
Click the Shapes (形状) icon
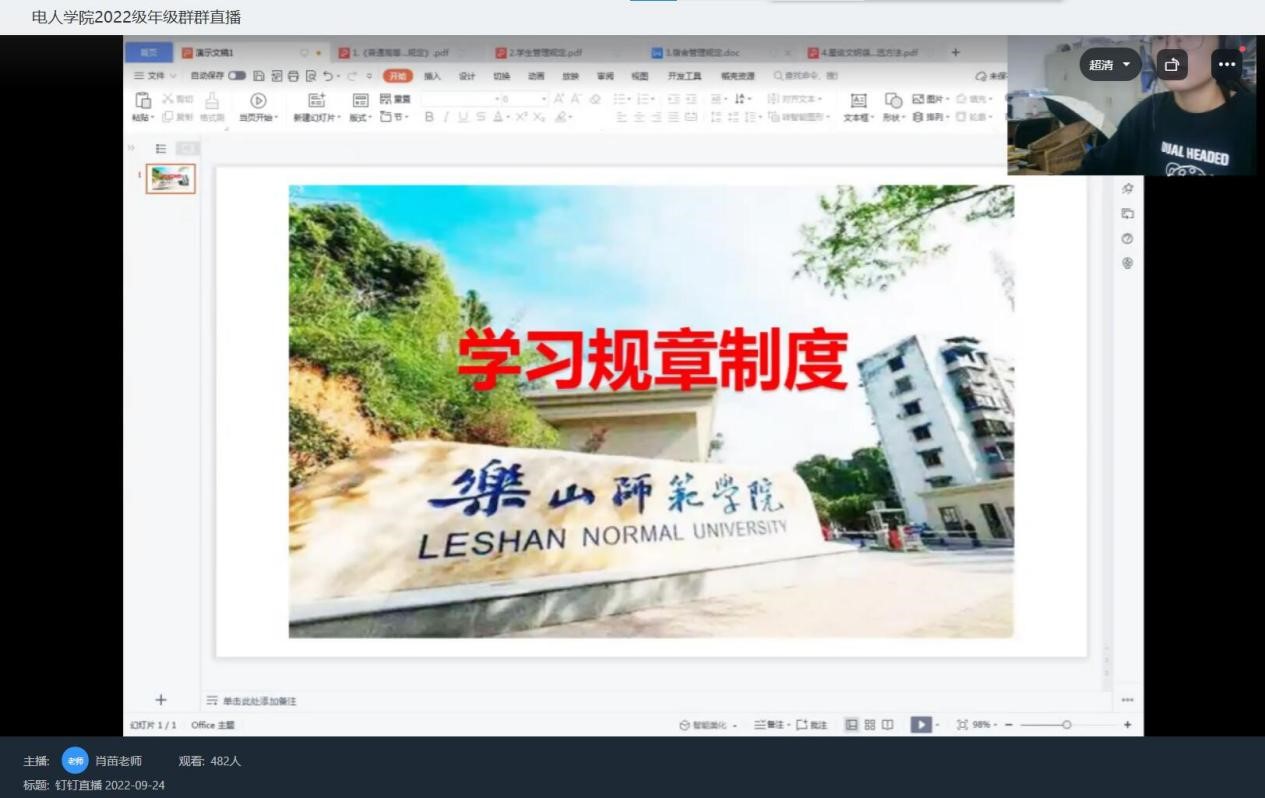pyautogui.click(x=893, y=100)
